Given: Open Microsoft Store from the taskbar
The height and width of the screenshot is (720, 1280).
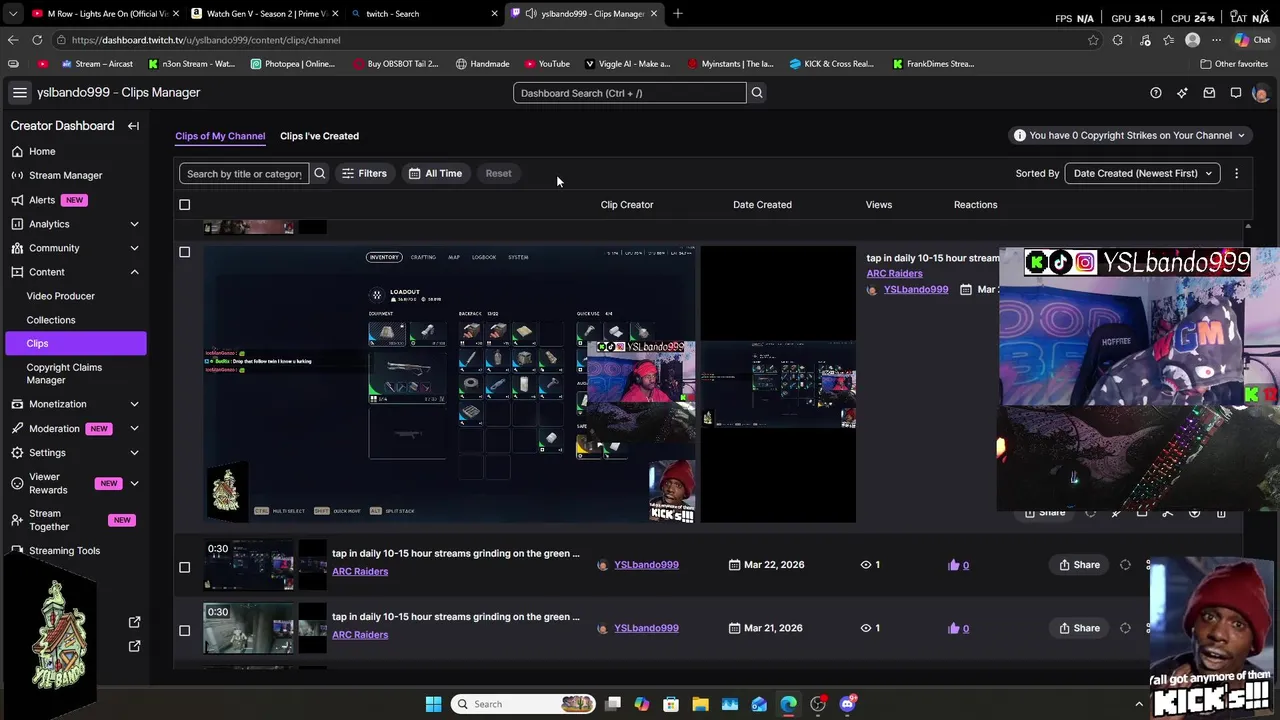Looking at the screenshot, I should click(x=671, y=704).
